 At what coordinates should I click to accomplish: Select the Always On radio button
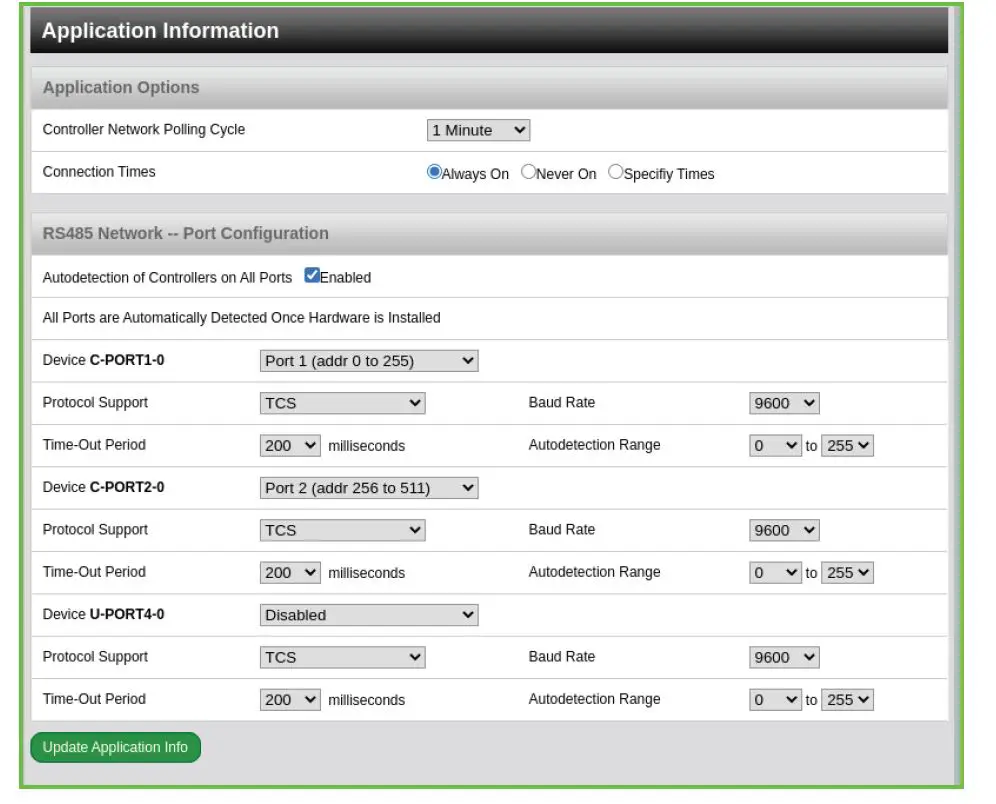434,172
